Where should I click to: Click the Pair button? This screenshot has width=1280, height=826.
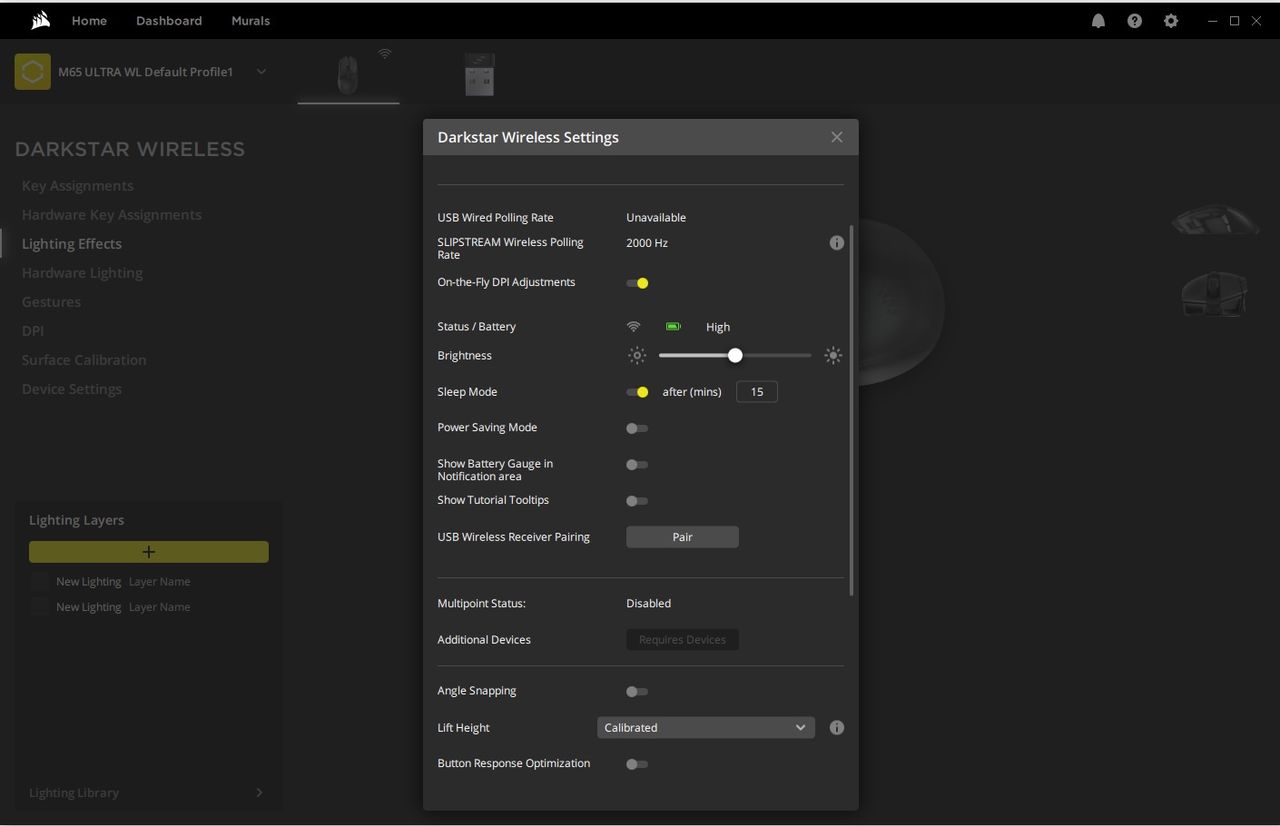683,537
